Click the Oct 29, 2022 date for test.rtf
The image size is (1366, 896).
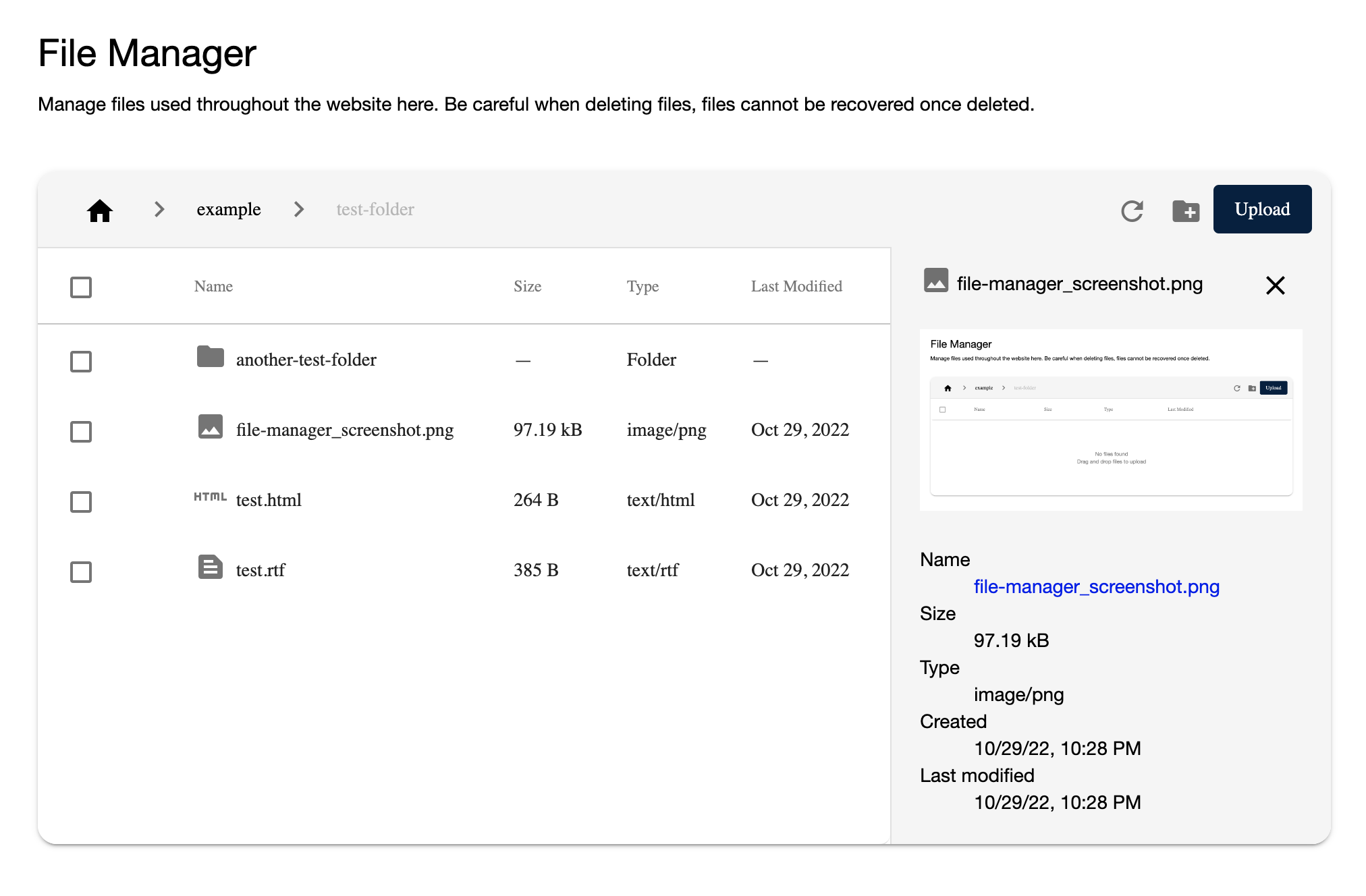800,570
